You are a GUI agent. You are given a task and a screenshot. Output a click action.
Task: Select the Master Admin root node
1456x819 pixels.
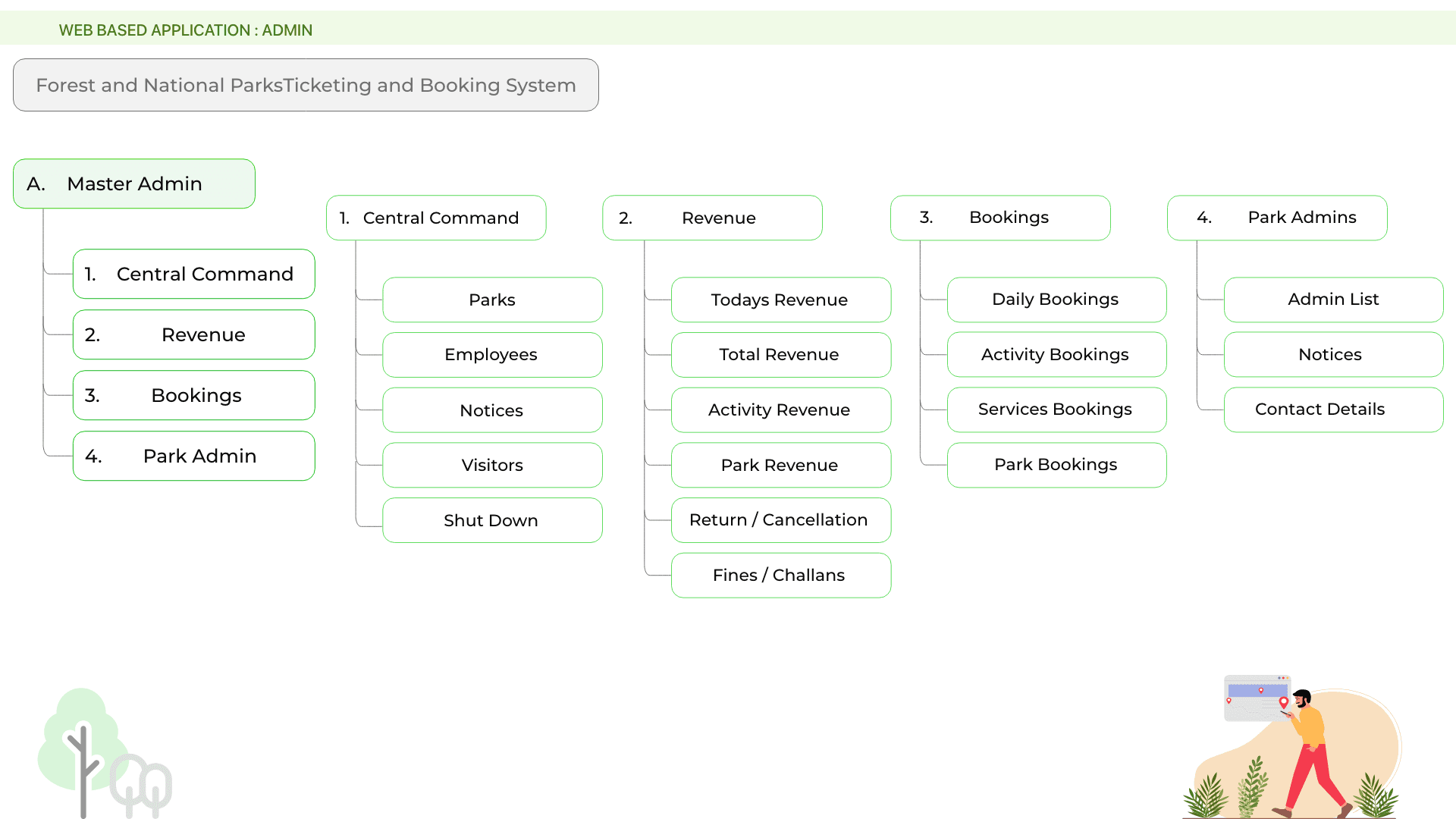tap(134, 184)
